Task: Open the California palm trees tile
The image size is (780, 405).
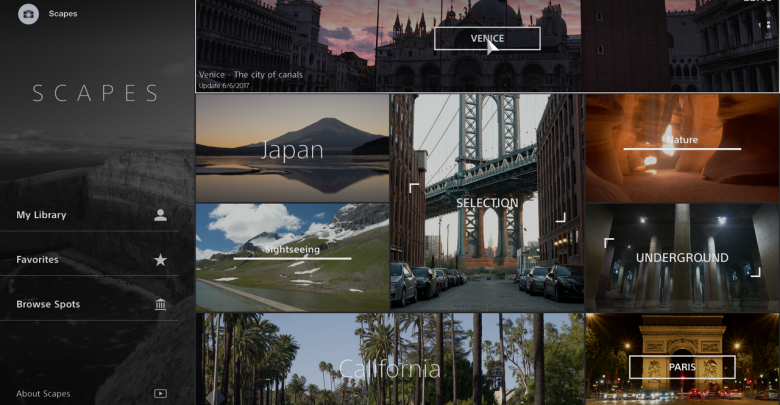Action: tap(390, 368)
